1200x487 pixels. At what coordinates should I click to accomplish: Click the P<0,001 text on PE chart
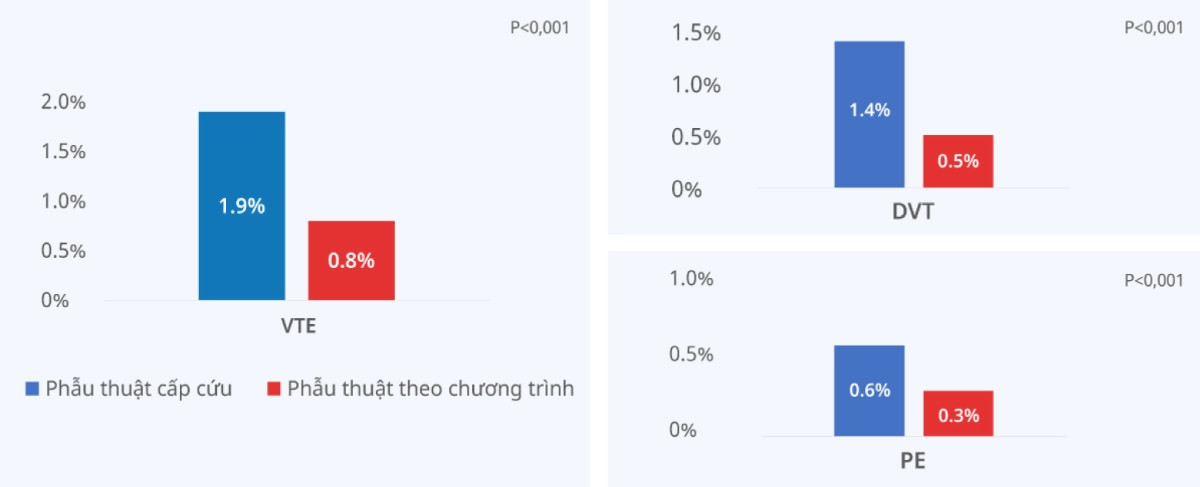(x=1153, y=281)
